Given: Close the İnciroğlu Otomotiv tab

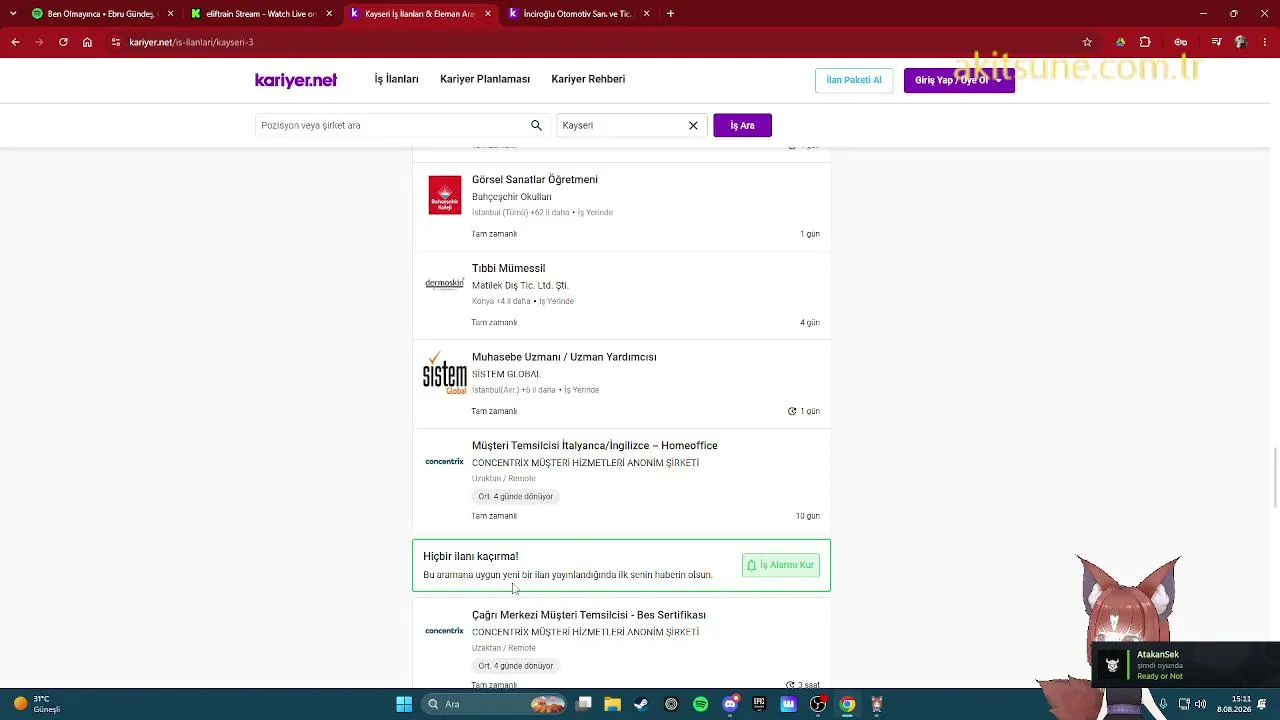Looking at the screenshot, I should click(647, 14).
